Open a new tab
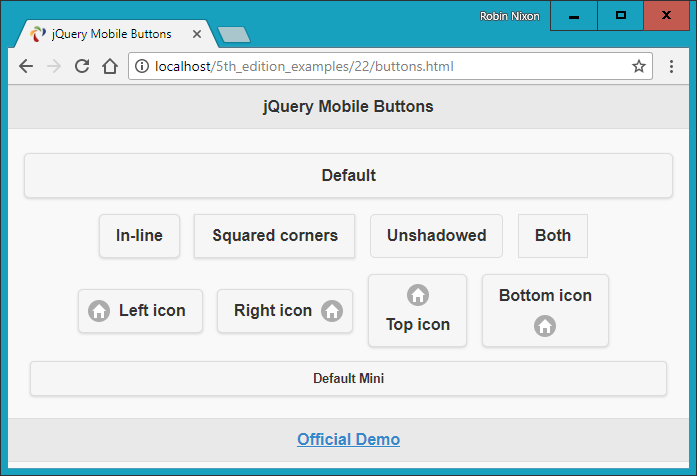The height and width of the screenshot is (476, 697). (233, 35)
